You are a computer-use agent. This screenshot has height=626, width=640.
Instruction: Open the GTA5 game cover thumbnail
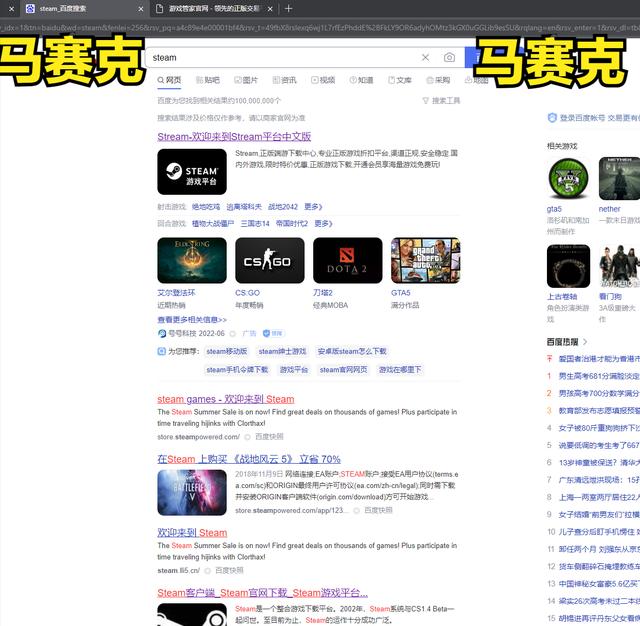(x=425, y=261)
